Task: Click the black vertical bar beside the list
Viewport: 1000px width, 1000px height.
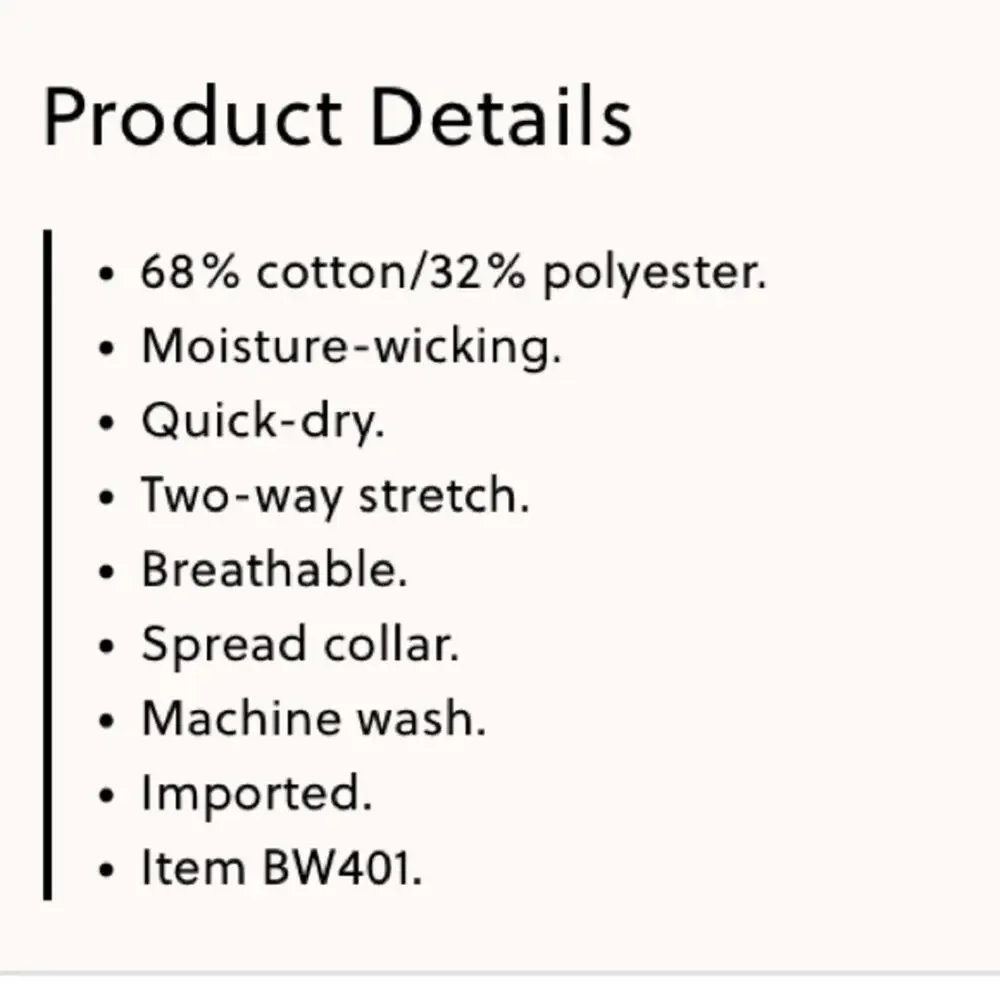Action: pos(47,565)
